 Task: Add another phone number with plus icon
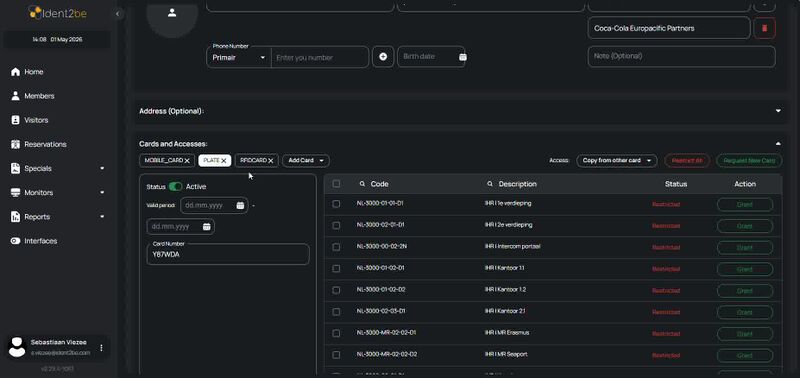[x=383, y=57]
